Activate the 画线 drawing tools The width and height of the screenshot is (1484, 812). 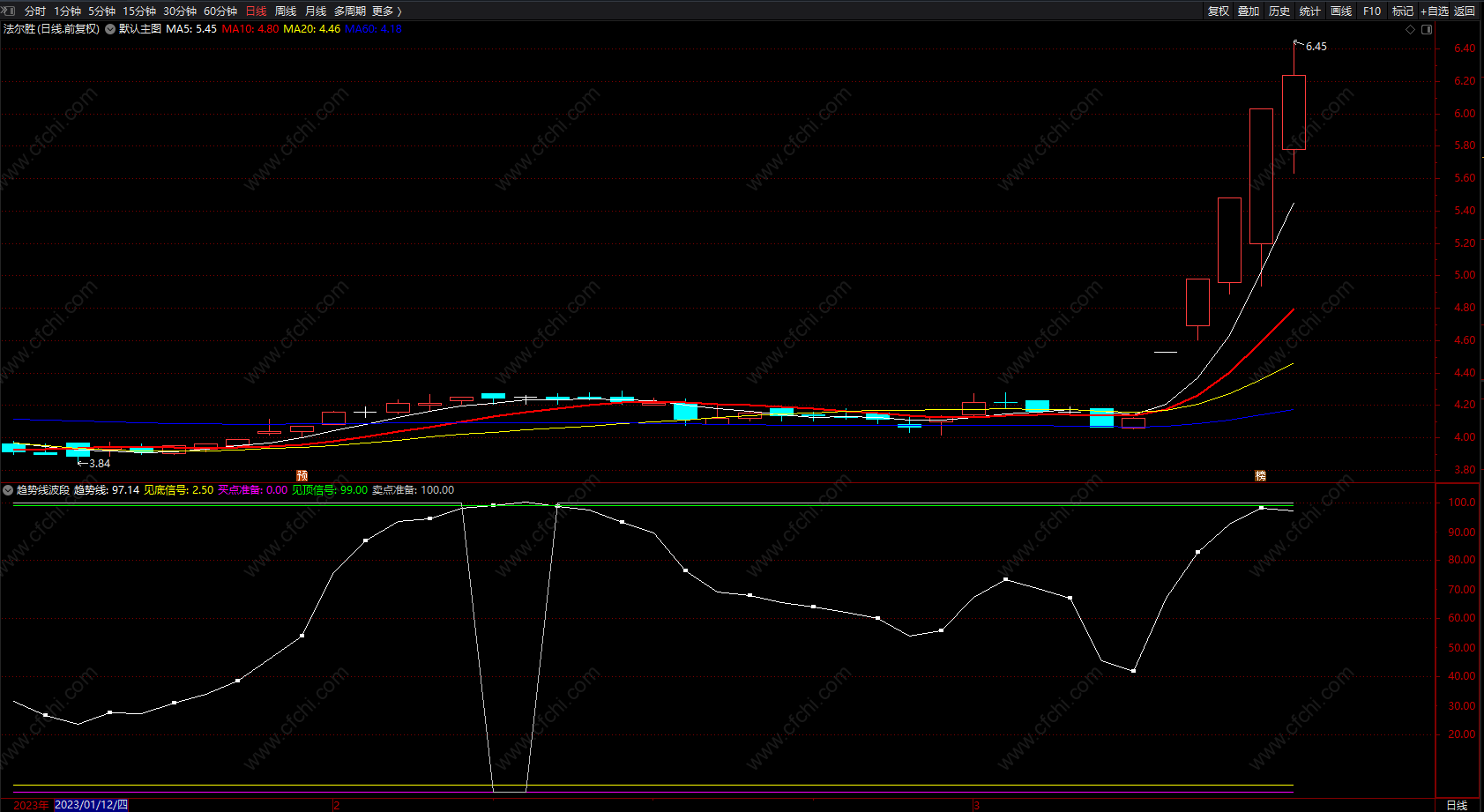point(1341,11)
